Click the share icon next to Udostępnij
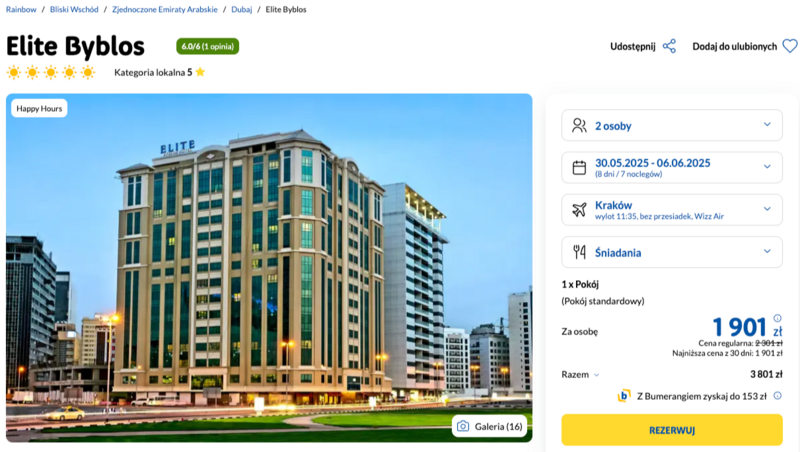This screenshot has height=452, width=800. pos(669,46)
